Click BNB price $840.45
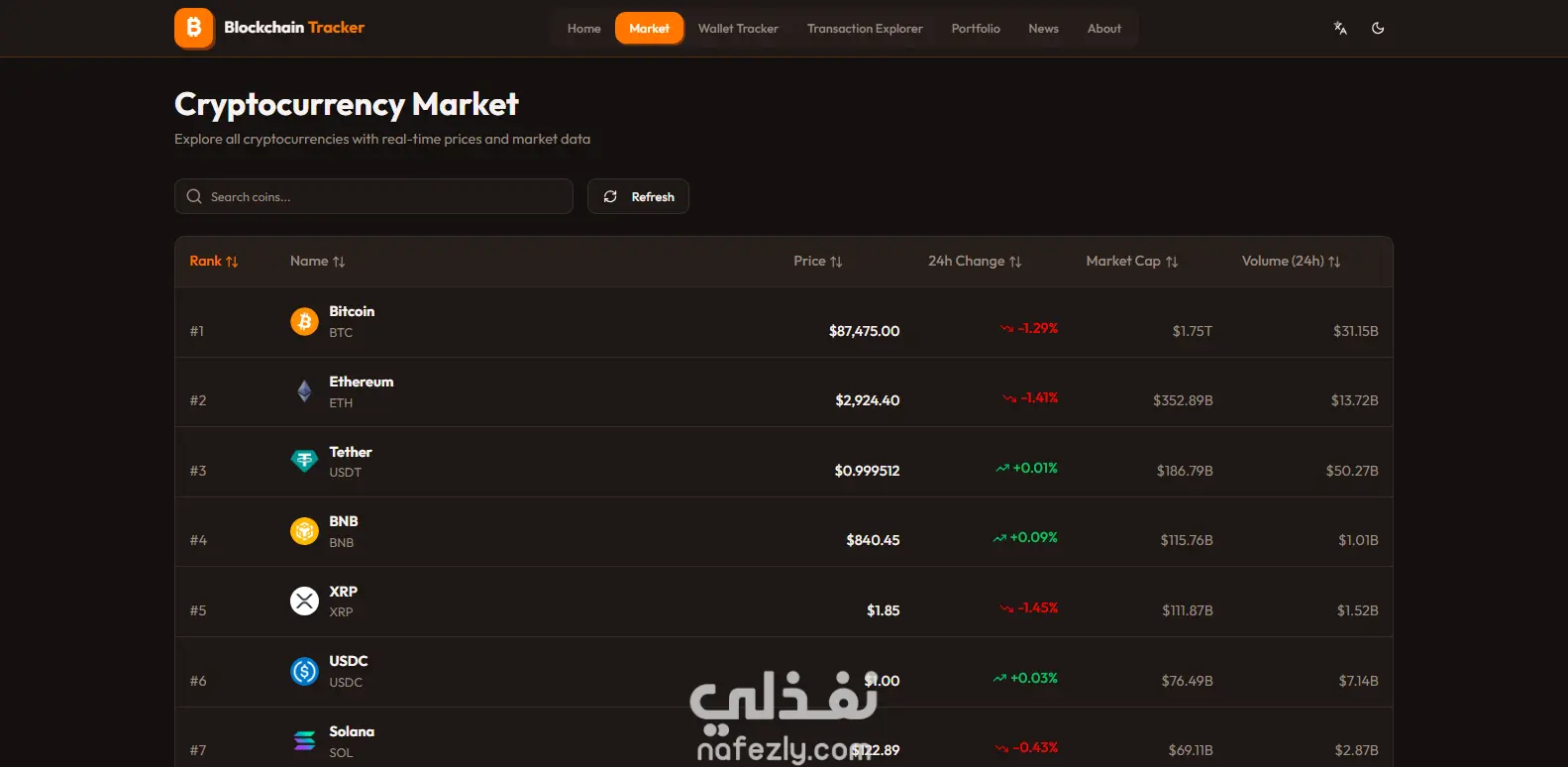 pyautogui.click(x=873, y=540)
